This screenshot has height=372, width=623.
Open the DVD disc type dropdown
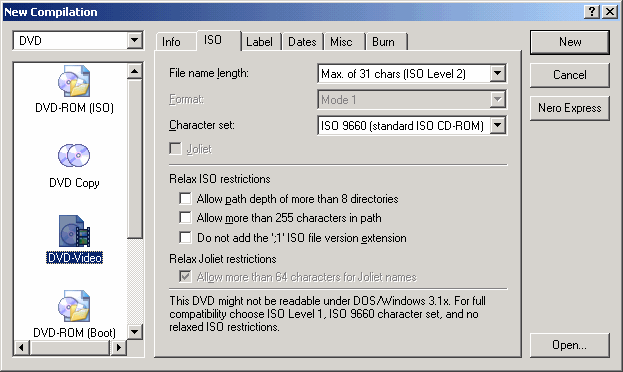tap(134, 40)
